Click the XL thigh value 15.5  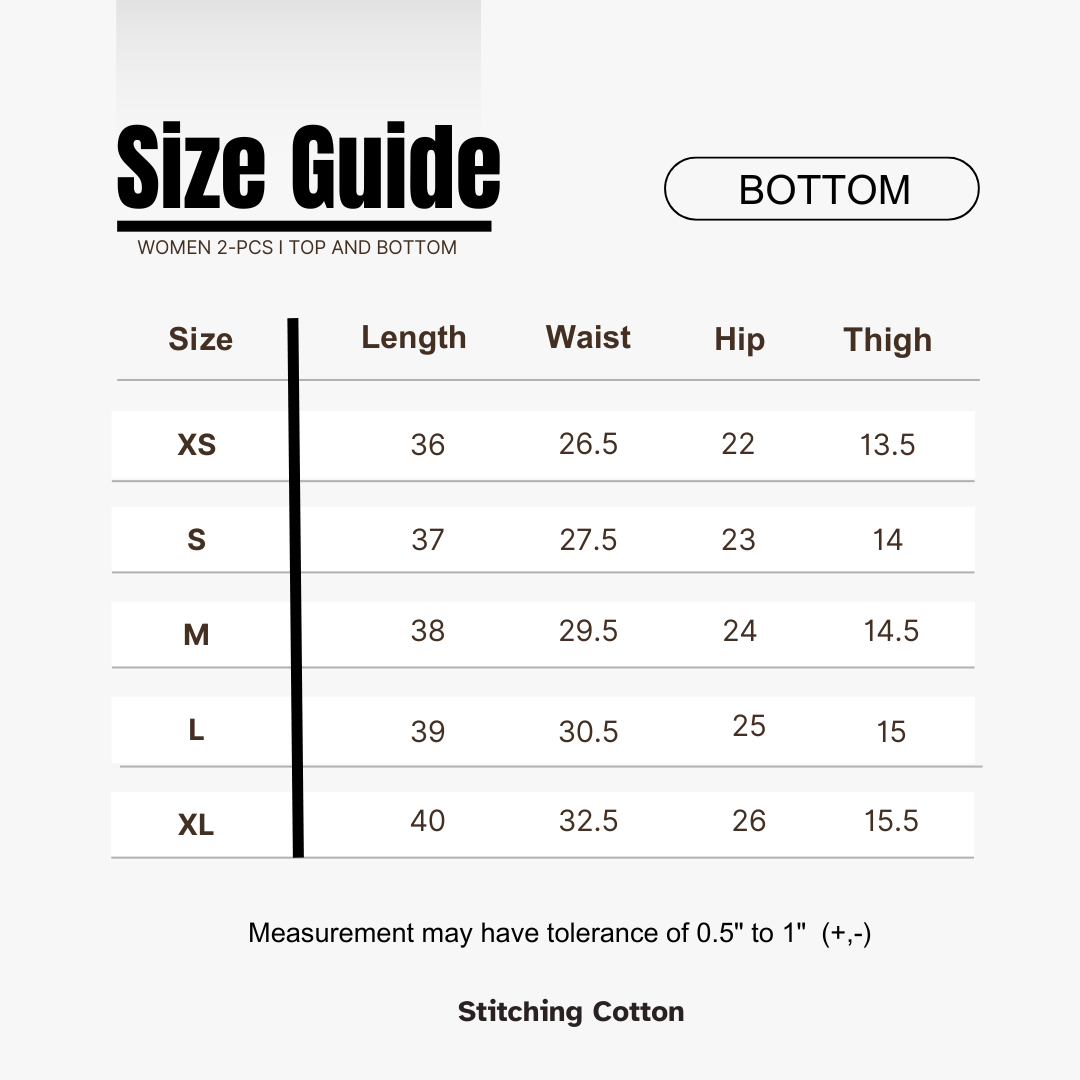pyautogui.click(x=891, y=821)
